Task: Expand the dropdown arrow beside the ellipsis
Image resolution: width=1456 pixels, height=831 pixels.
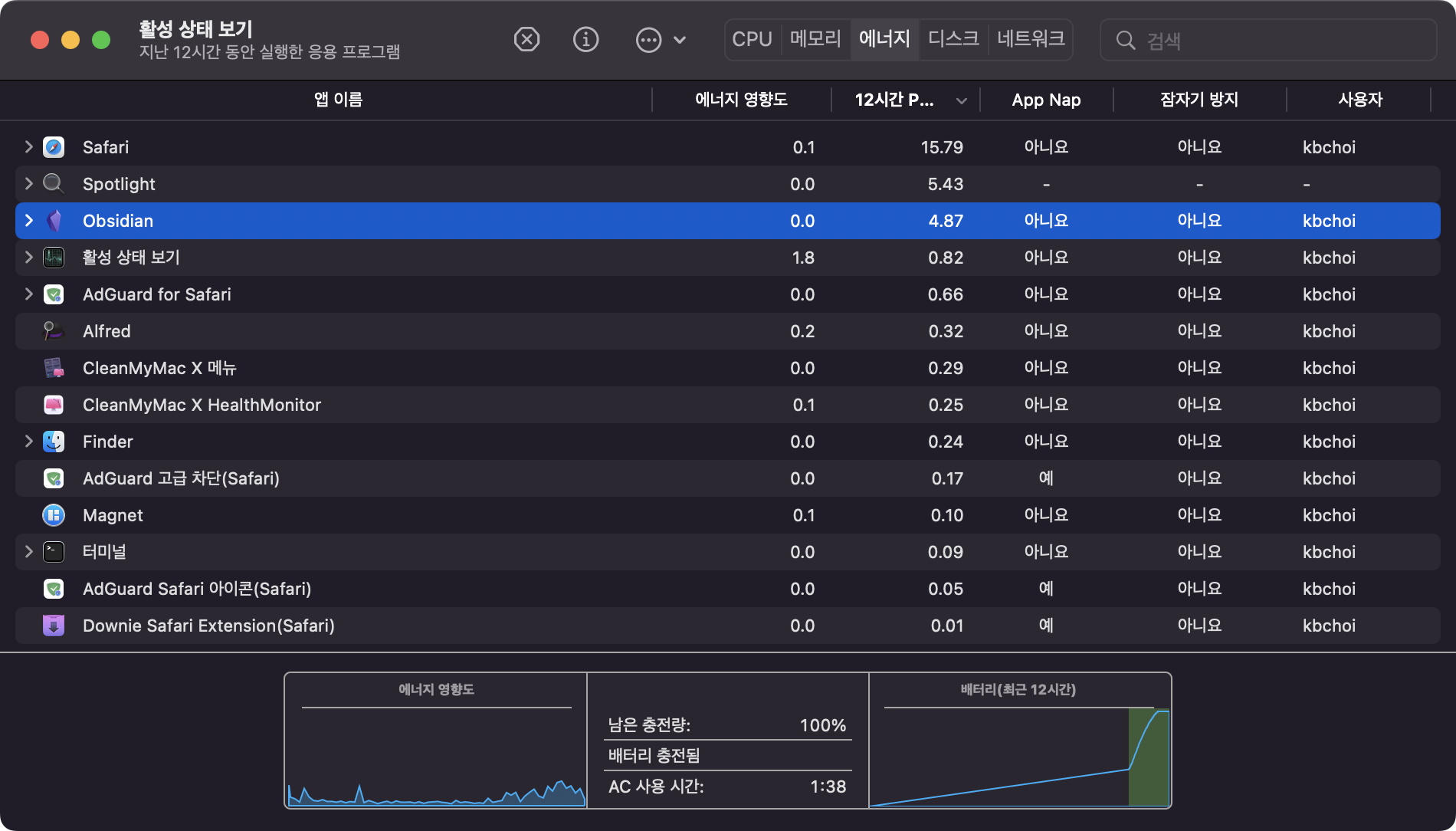Action: pos(680,40)
